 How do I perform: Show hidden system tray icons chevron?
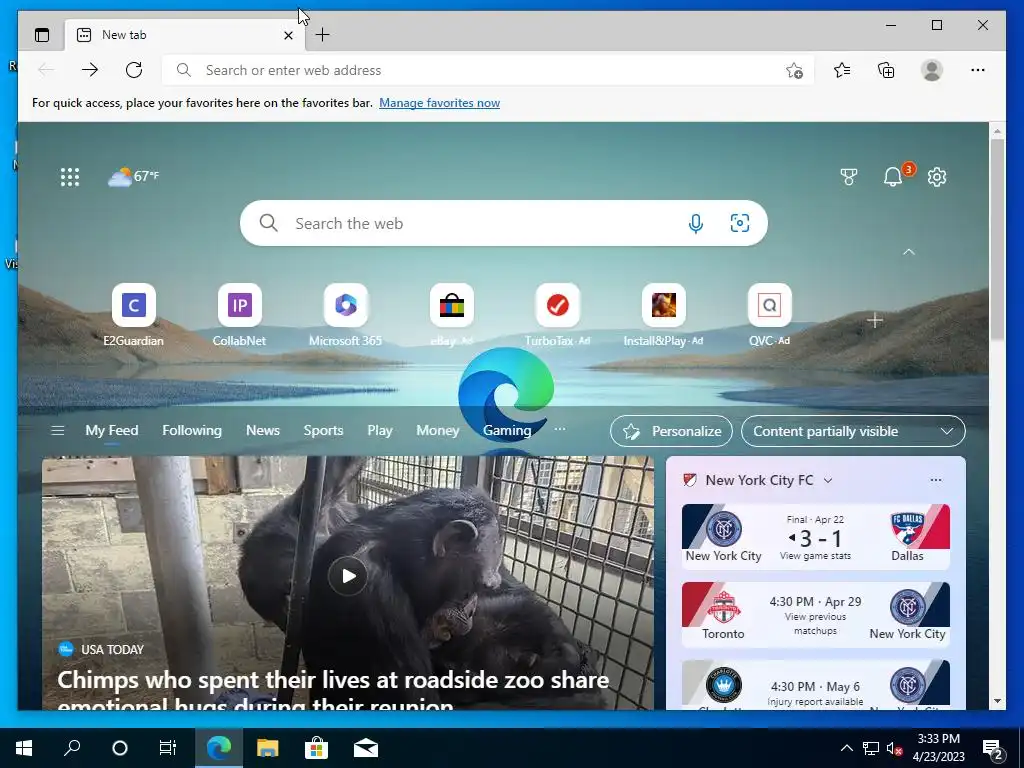tap(846, 748)
